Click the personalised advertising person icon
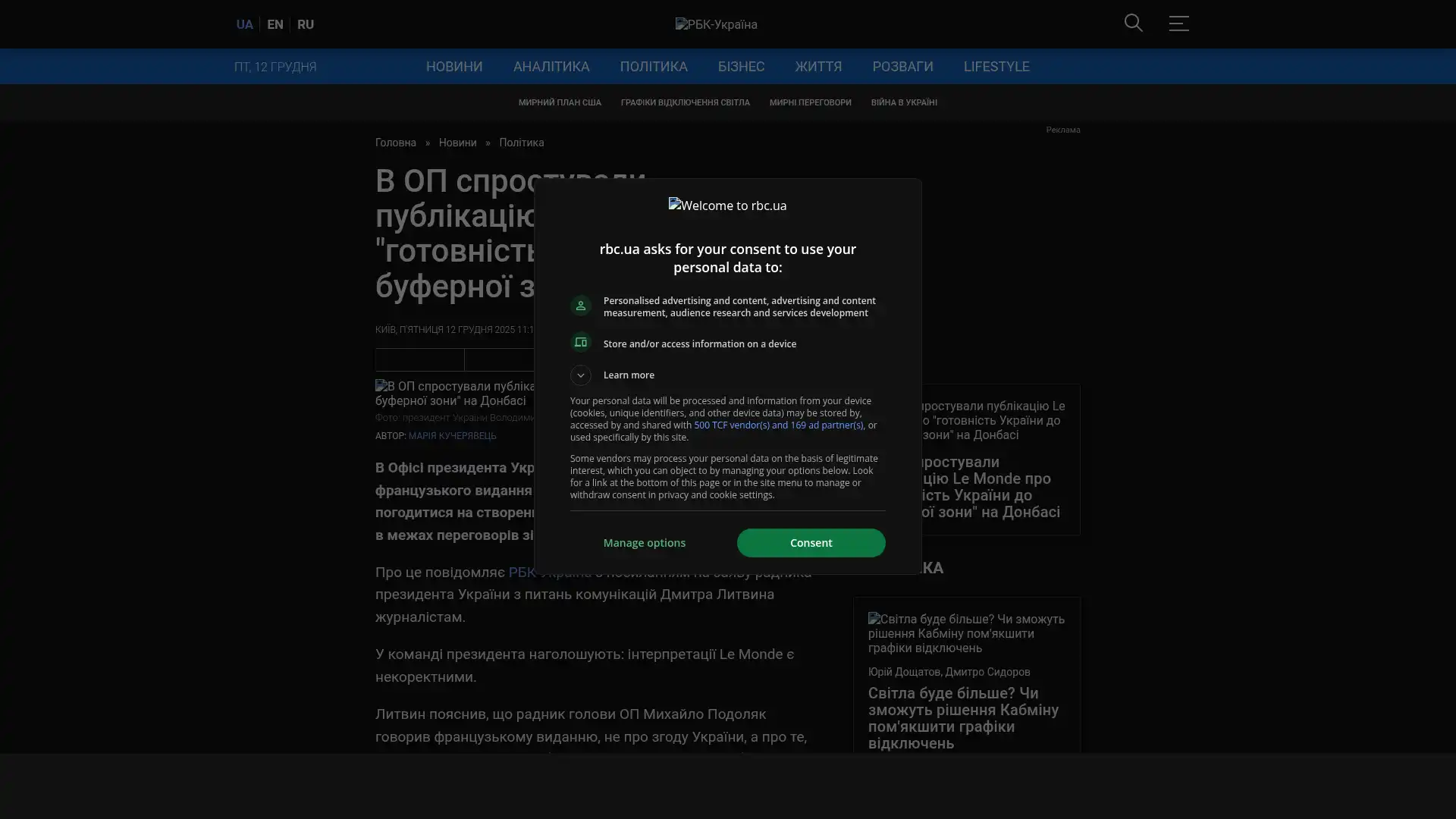The width and height of the screenshot is (1456, 819). tap(581, 306)
